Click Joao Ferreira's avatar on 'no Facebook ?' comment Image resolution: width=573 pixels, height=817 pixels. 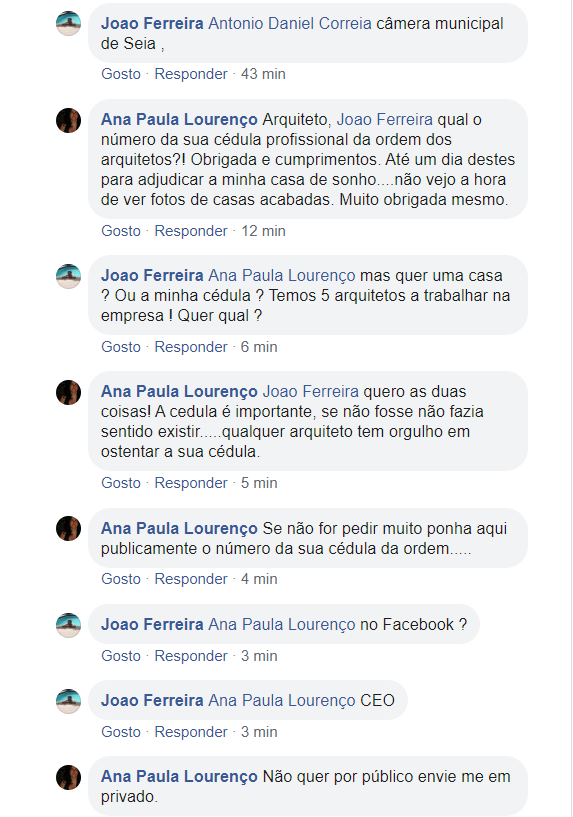[68, 625]
